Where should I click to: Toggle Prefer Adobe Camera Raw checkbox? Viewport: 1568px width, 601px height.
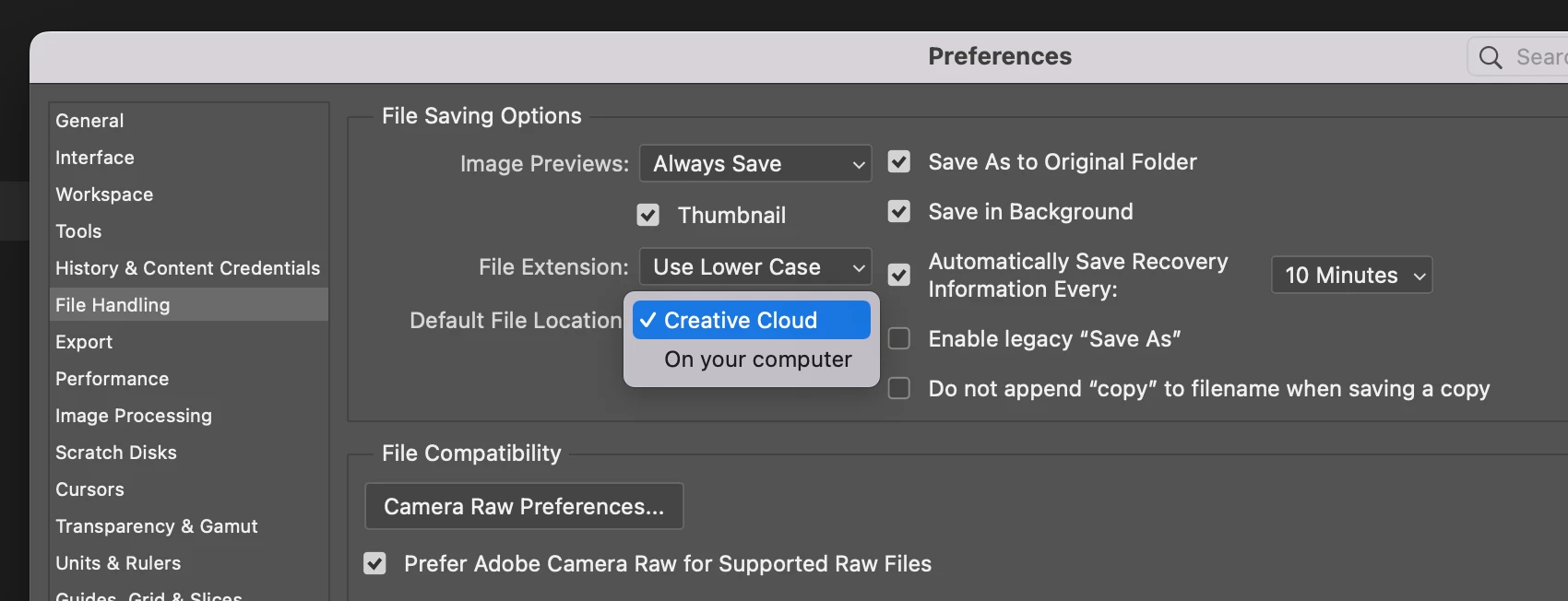point(374,563)
